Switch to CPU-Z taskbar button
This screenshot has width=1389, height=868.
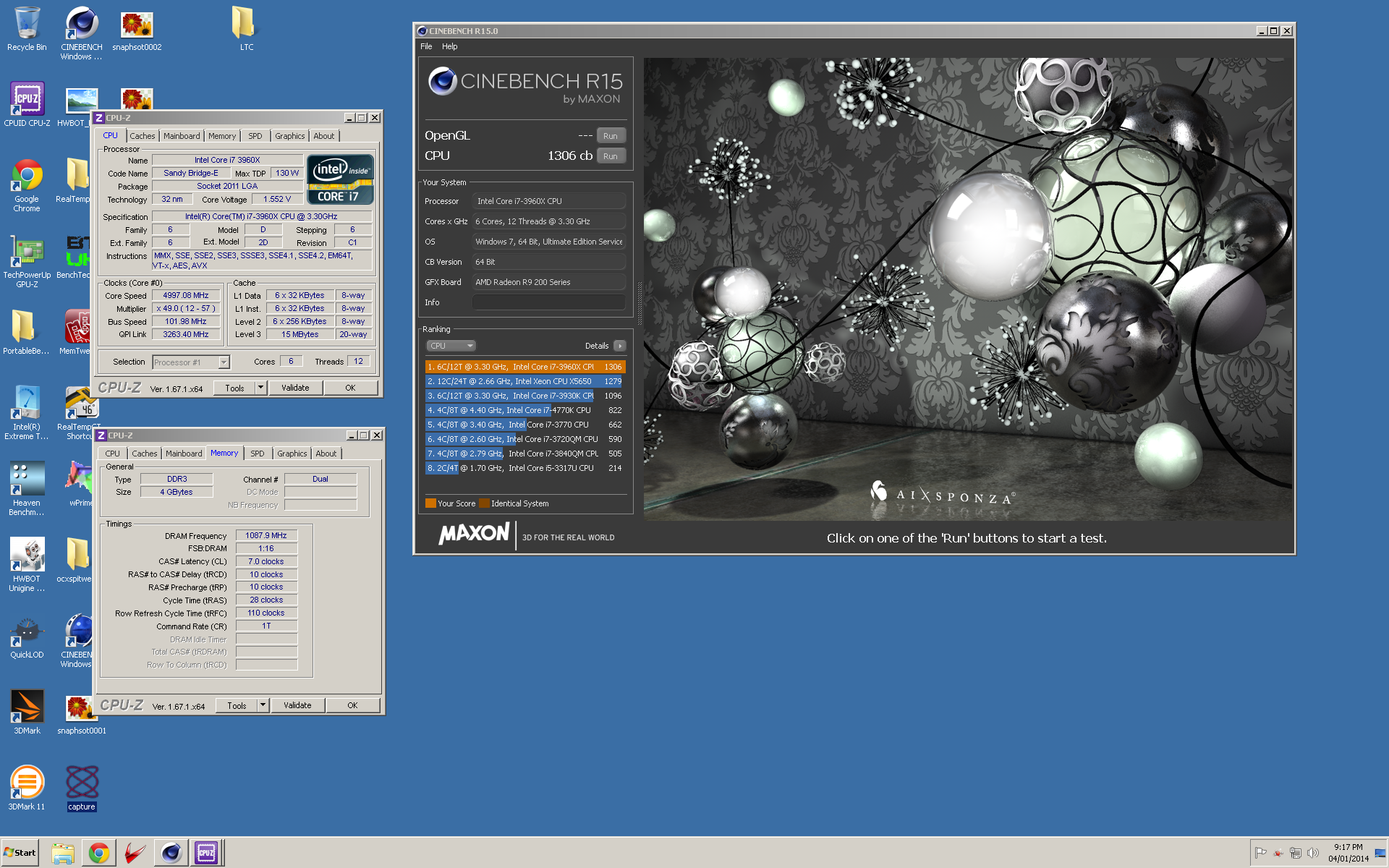[x=206, y=853]
